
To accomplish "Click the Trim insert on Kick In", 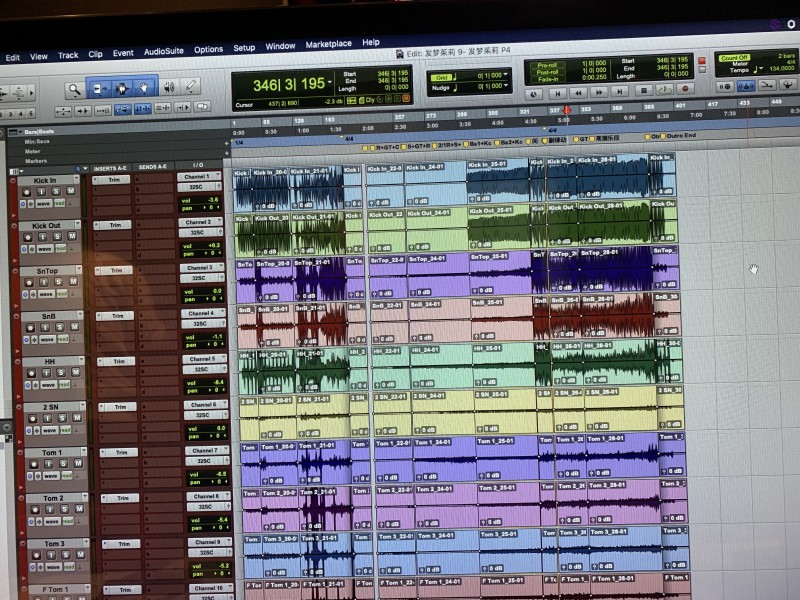I will pos(112,180).
